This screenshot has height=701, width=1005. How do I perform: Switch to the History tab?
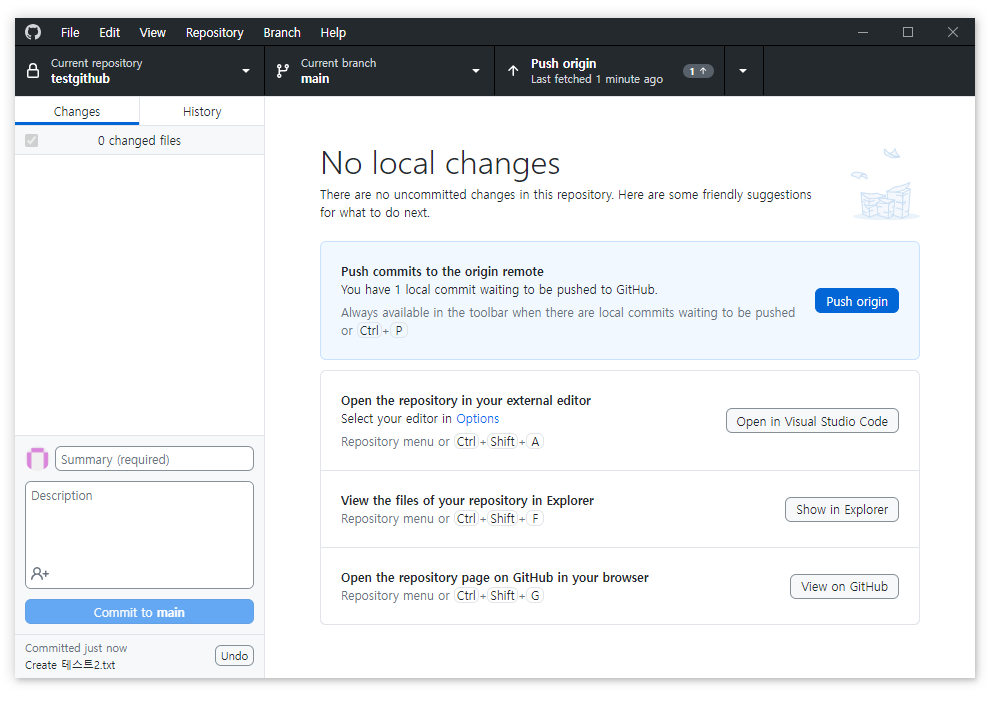tap(202, 111)
